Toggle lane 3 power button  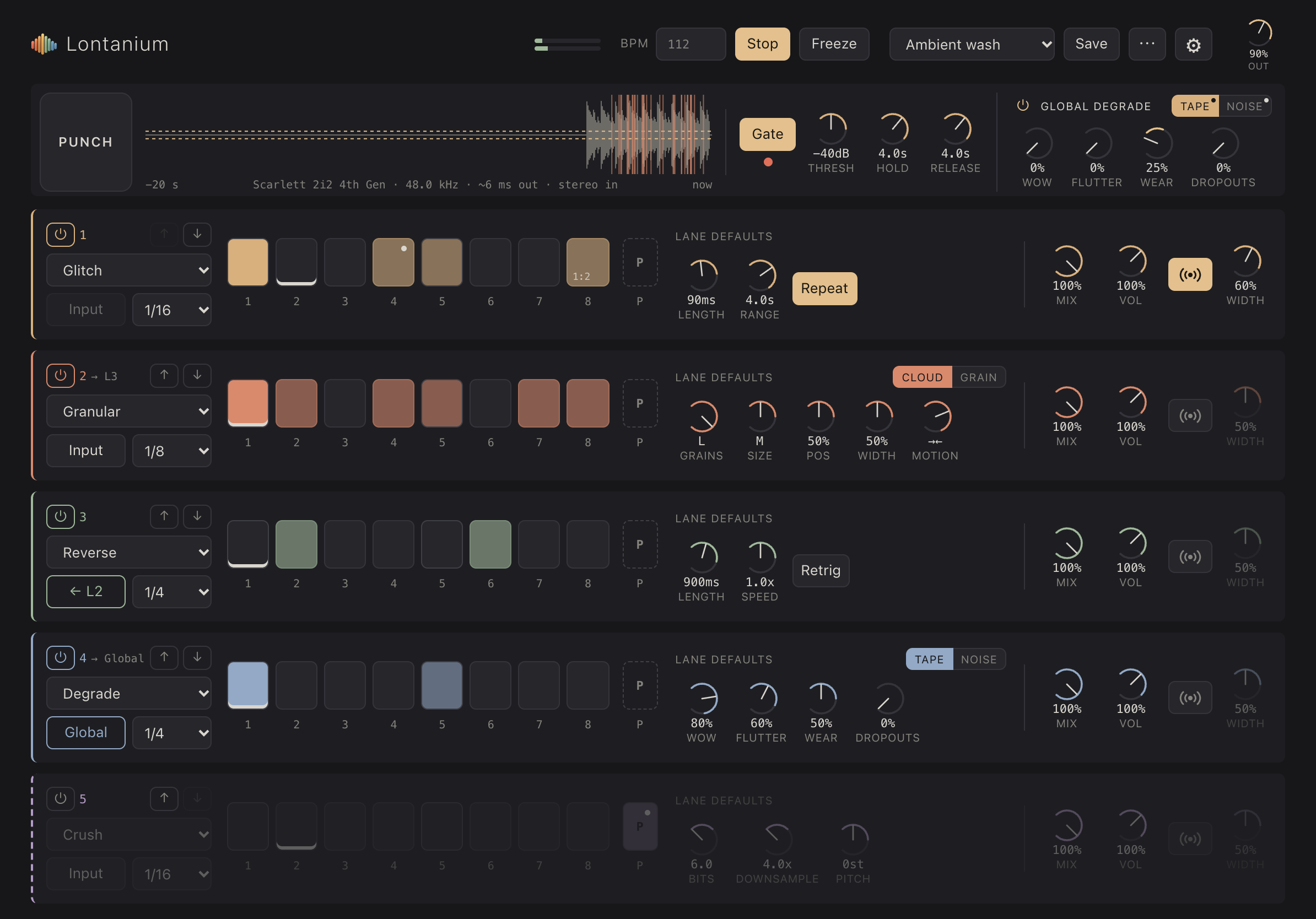(60, 516)
